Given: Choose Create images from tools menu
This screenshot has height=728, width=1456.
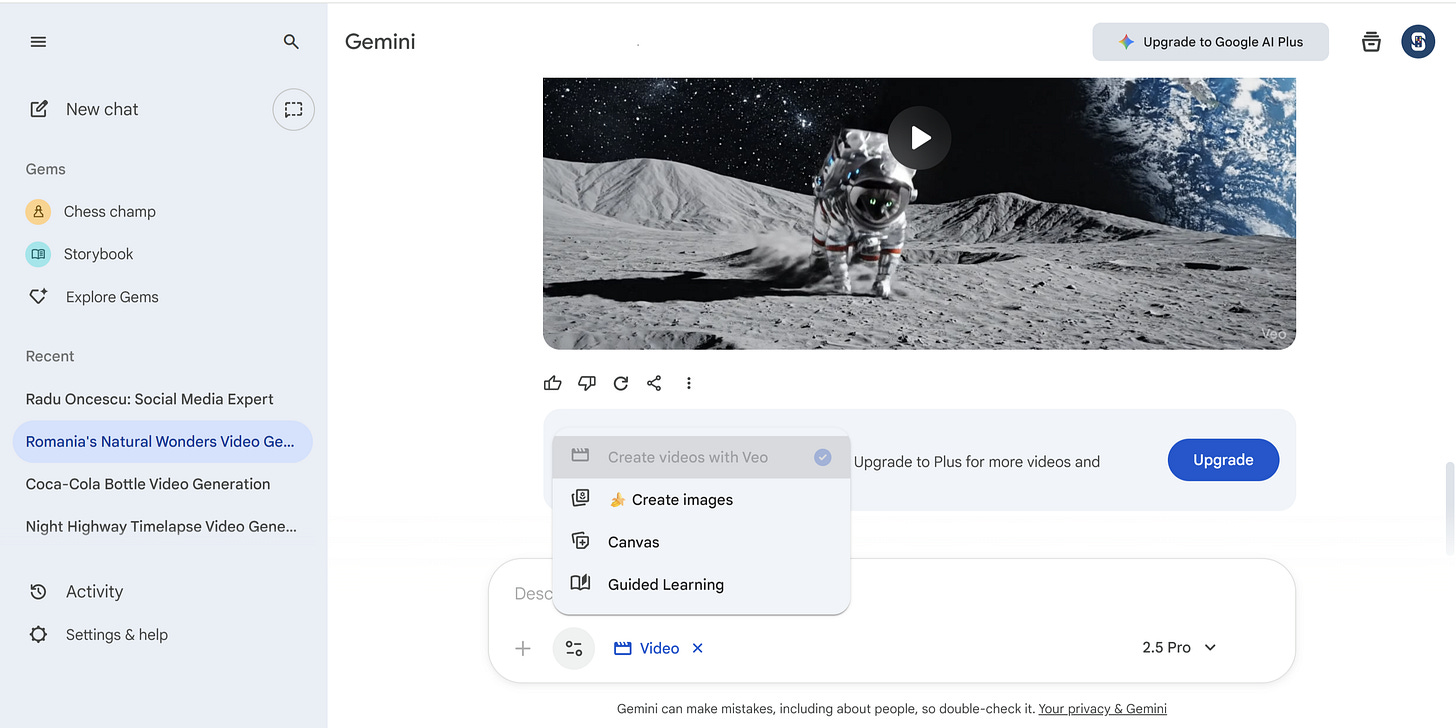Looking at the screenshot, I should [701, 500].
